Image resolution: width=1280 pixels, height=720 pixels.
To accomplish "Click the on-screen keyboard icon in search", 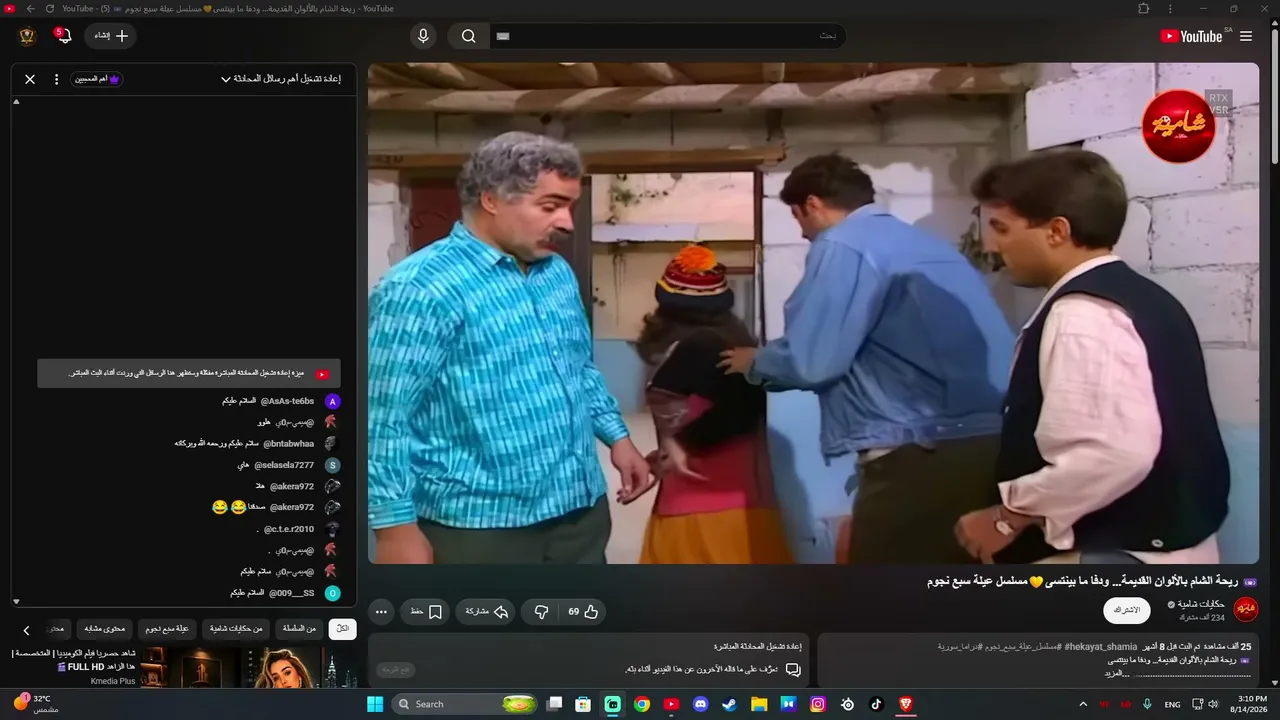I will coord(503,36).
